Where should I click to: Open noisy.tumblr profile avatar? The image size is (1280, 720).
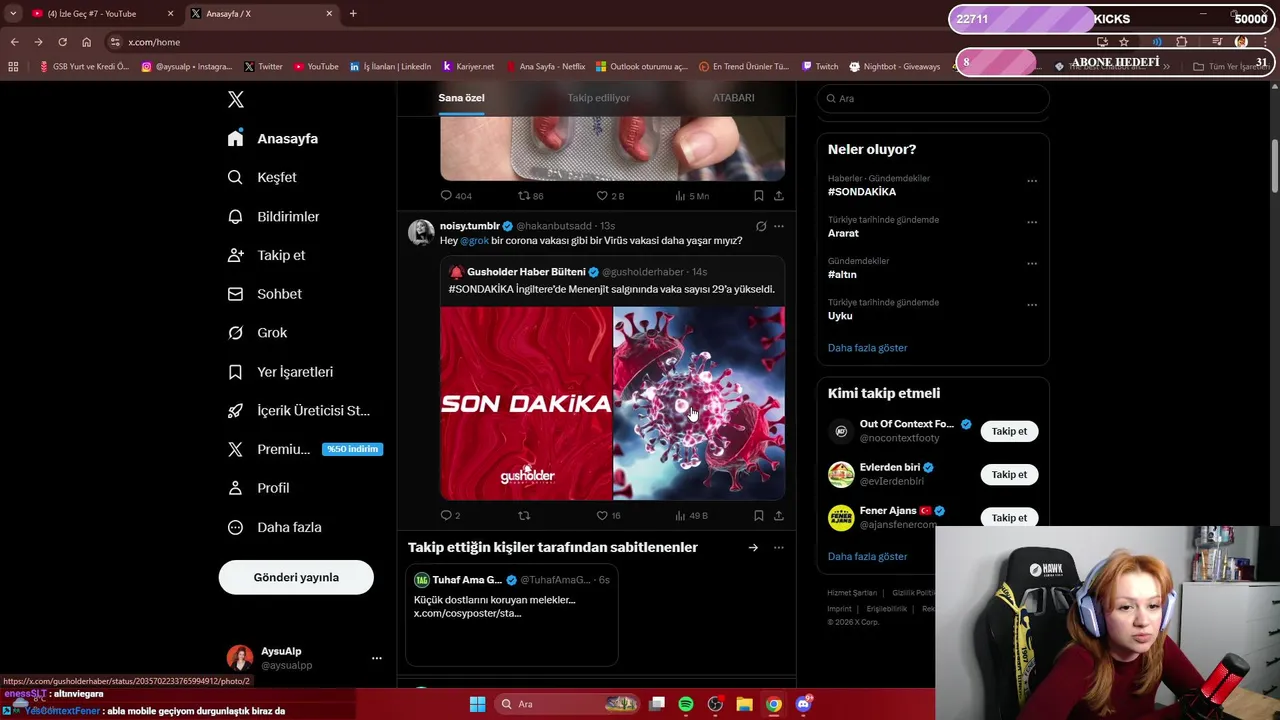click(421, 232)
